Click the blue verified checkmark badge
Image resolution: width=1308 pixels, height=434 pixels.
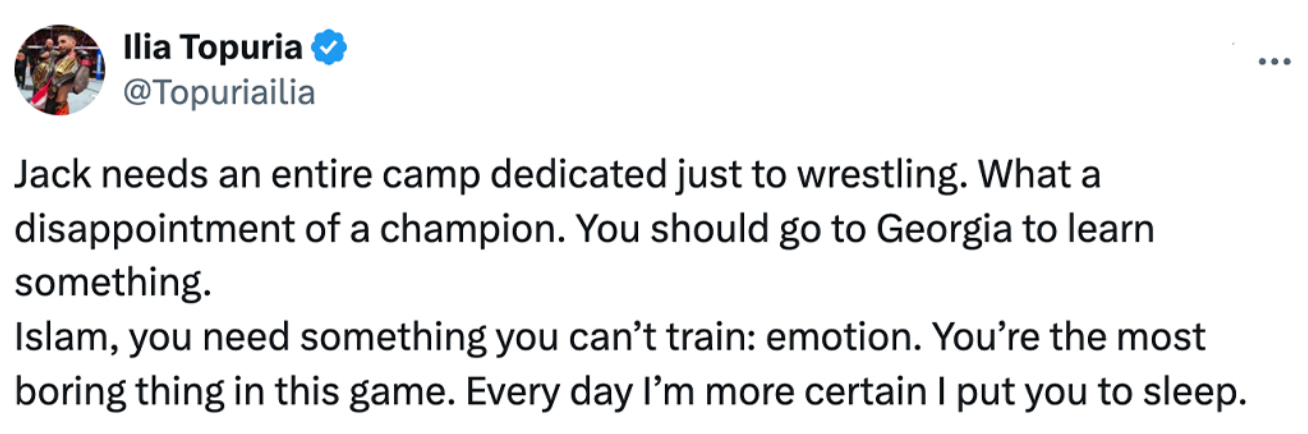tap(332, 46)
